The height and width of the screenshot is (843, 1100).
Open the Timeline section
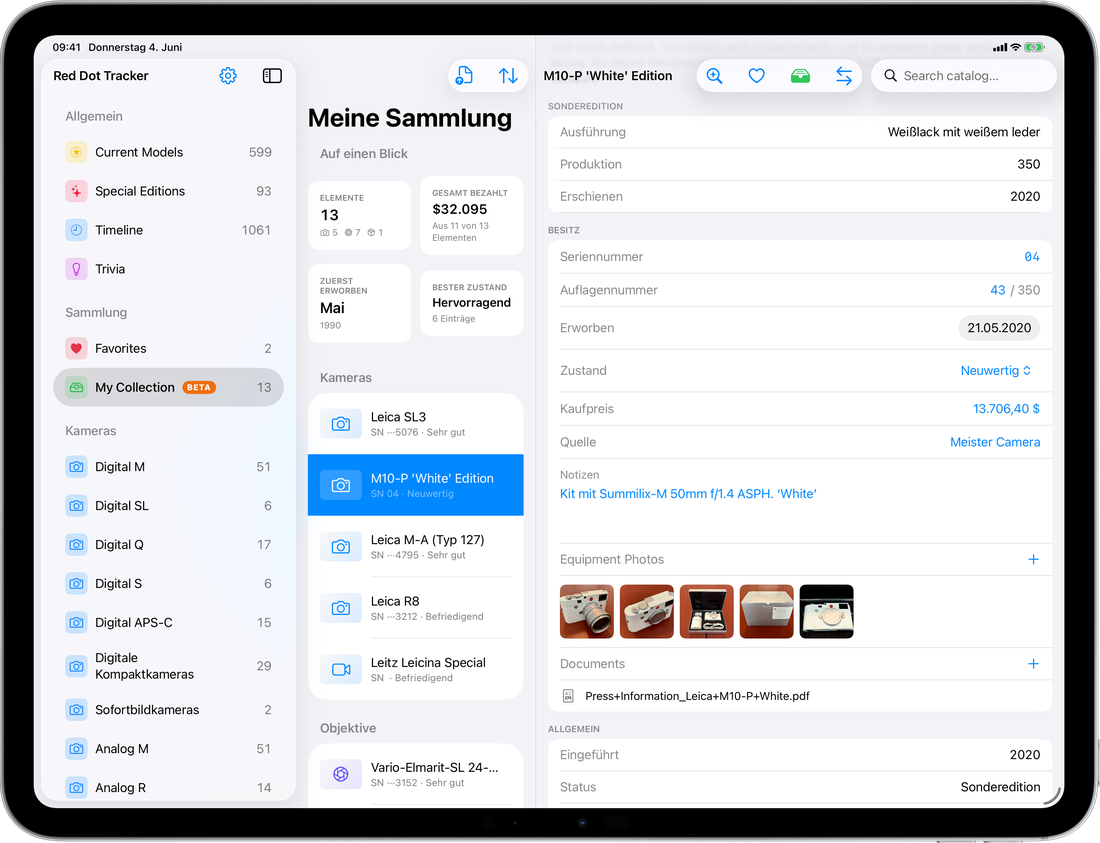pos(168,230)
